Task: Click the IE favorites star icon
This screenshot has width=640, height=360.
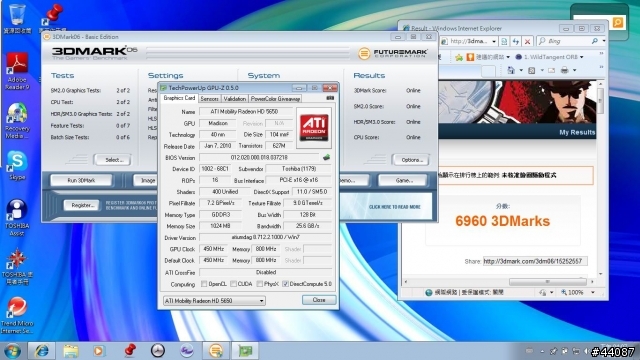Action: pos(459,57)
